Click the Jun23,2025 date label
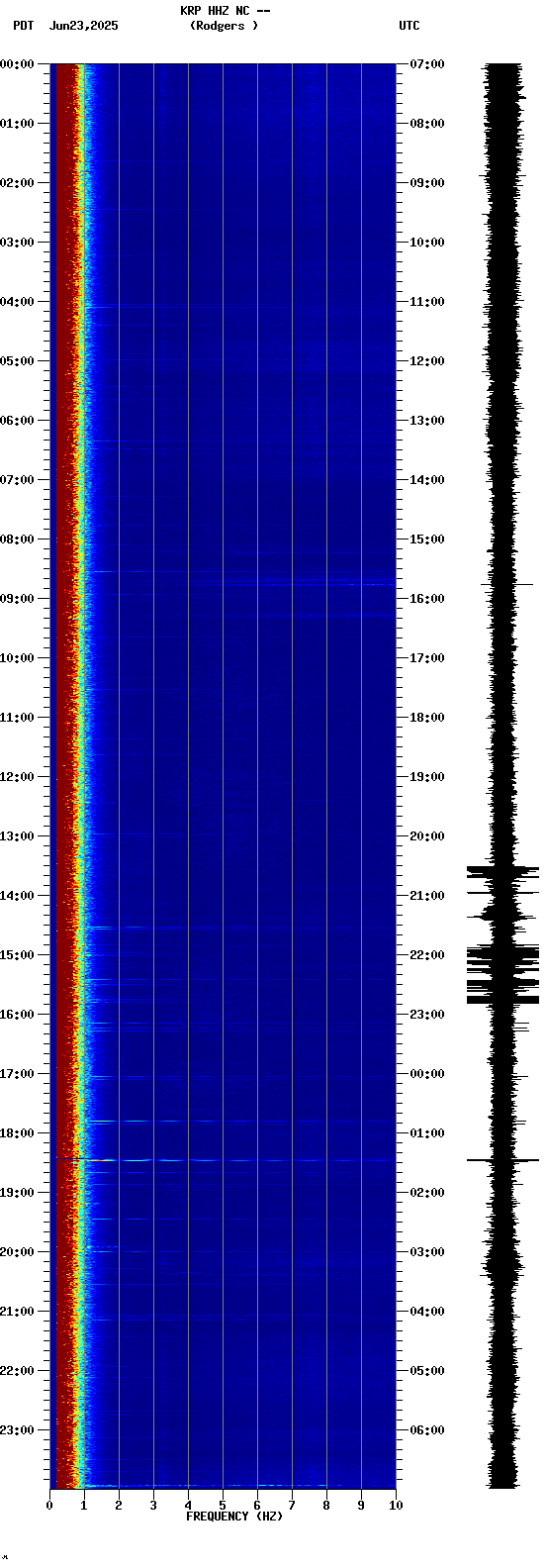The height and width of the screenshot is (1568, 546). 83,26
